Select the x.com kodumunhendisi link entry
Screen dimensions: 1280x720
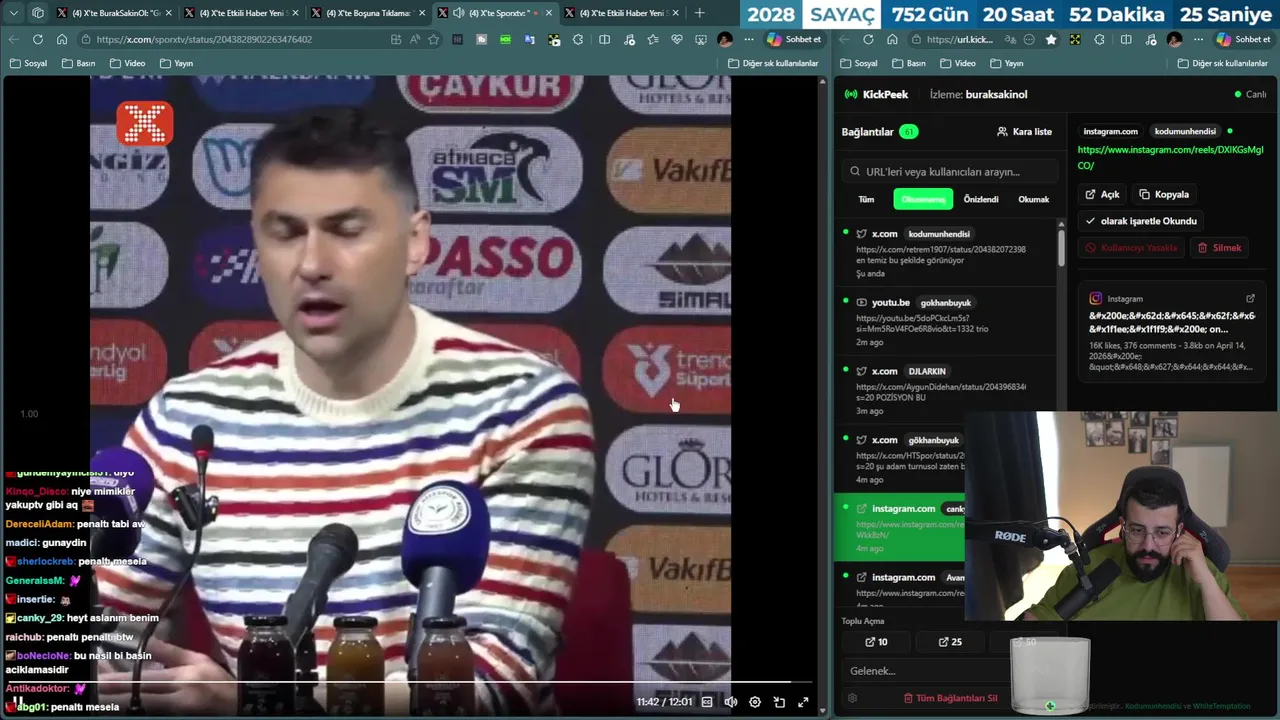945,253
